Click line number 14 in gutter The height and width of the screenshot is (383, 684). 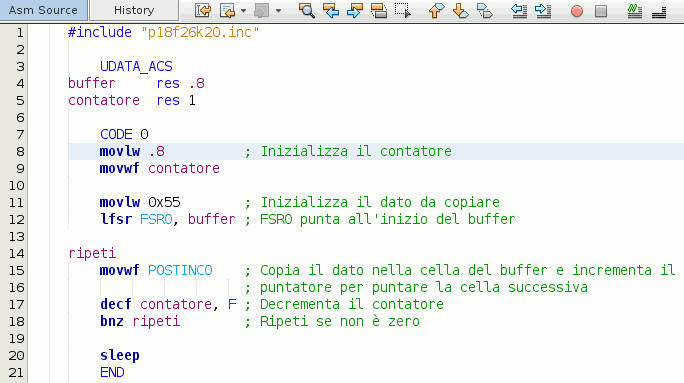(x=17, y=253)
